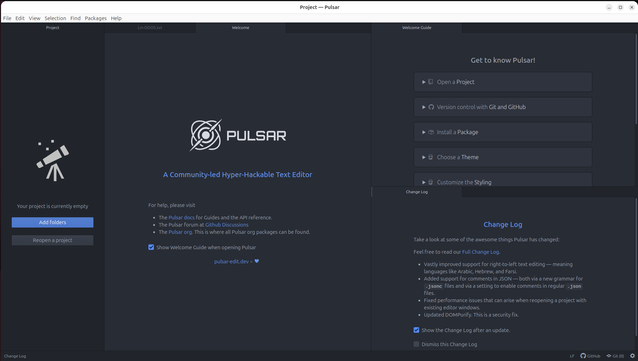Click the Welcome Guide pane scrollbar
This screenshot has width=638, height=361.
coord(636,79)
